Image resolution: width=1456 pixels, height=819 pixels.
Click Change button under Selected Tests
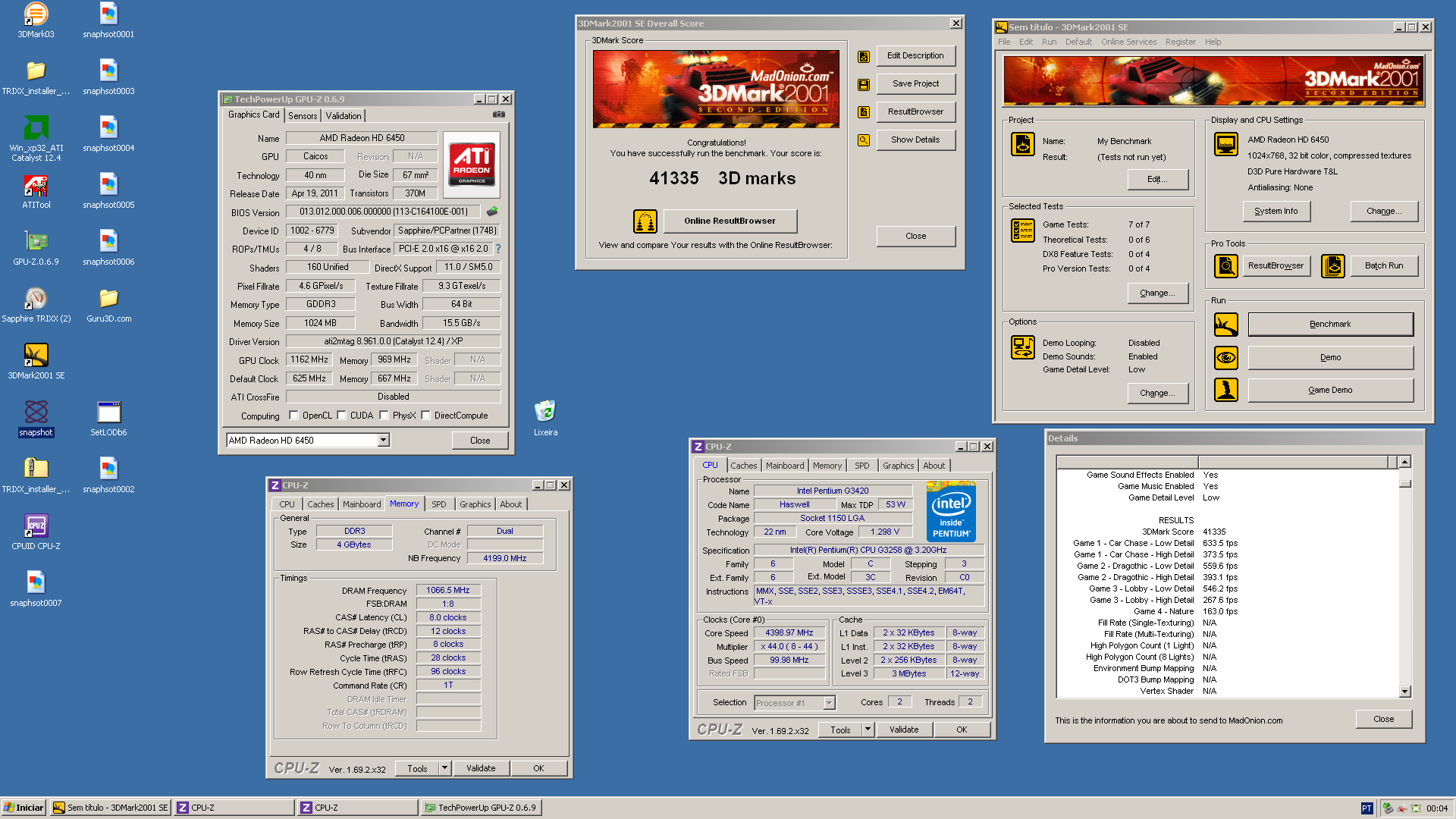click(1156, 293)
